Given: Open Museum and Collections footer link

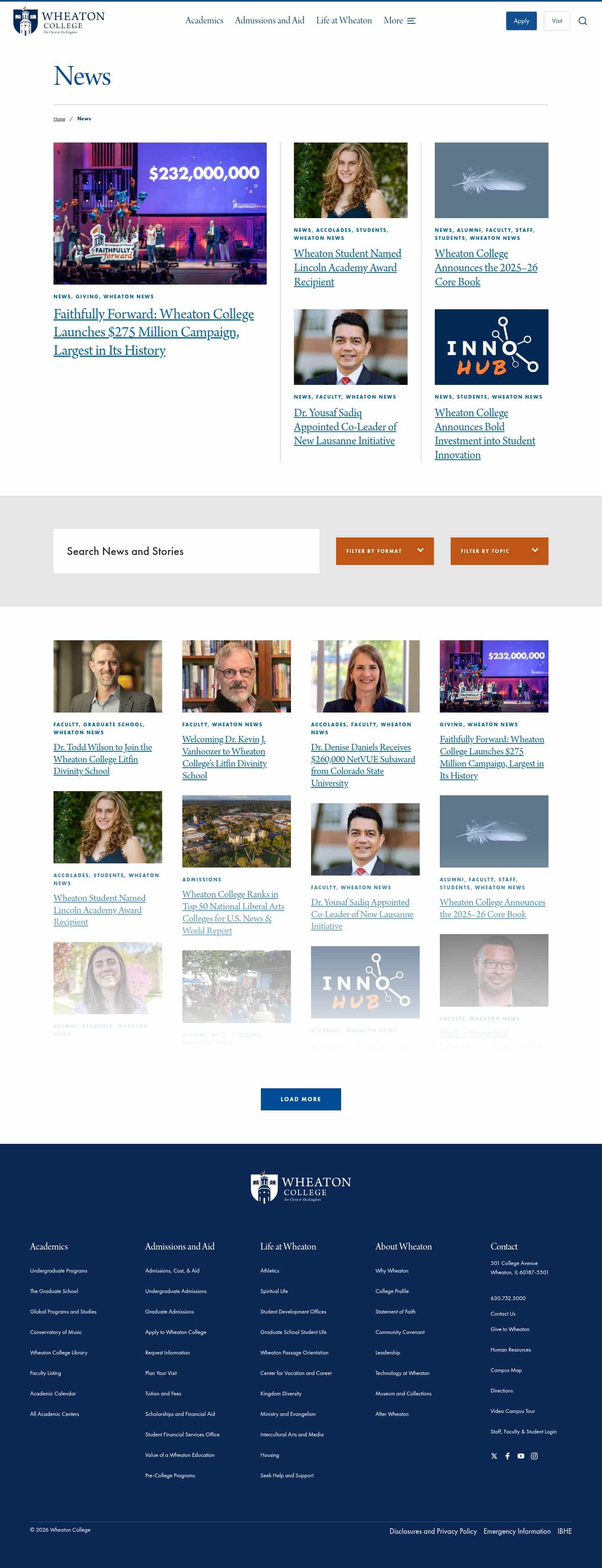Looking at the screenshot, I should [403, 1393].
